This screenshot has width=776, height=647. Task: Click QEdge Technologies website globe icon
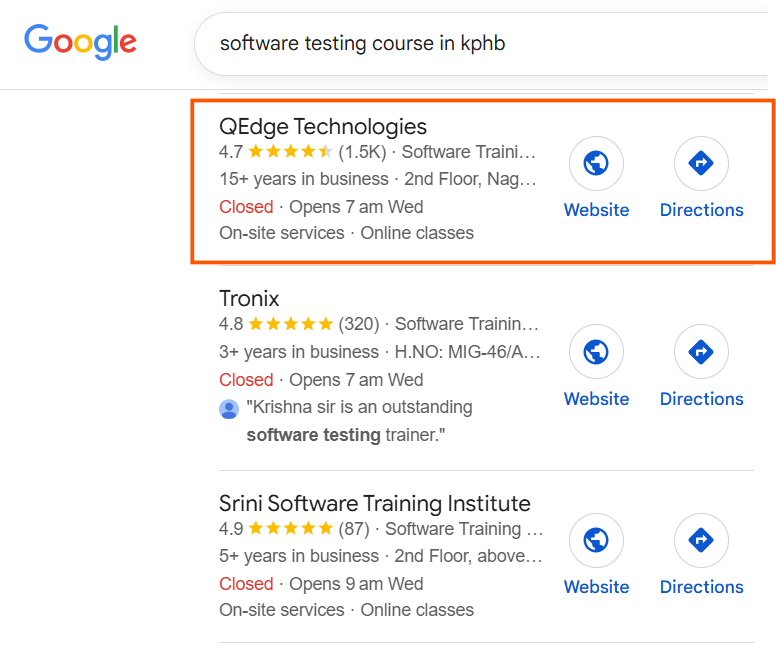tap(596, 163)
